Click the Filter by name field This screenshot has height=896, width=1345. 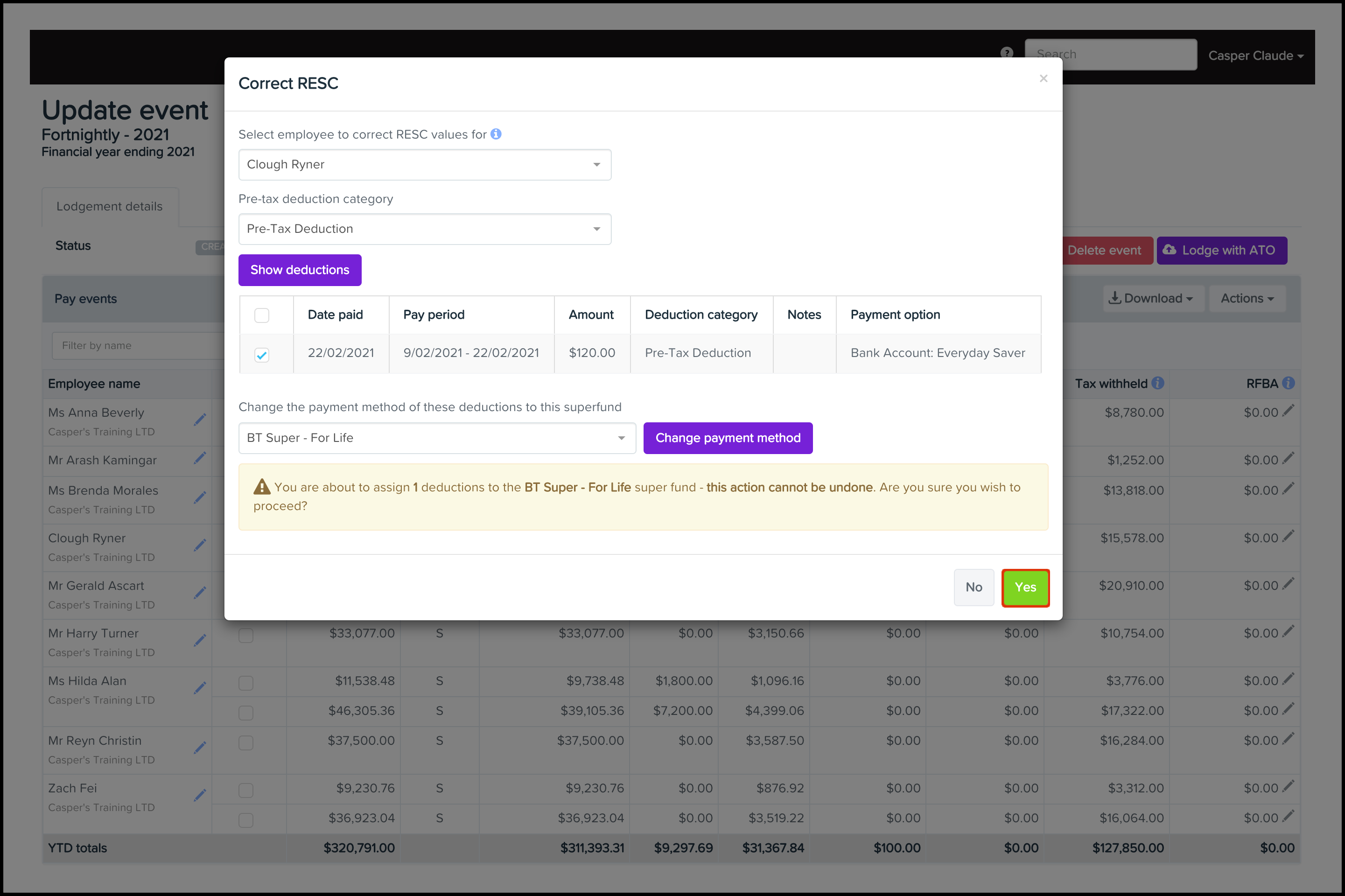137,346
